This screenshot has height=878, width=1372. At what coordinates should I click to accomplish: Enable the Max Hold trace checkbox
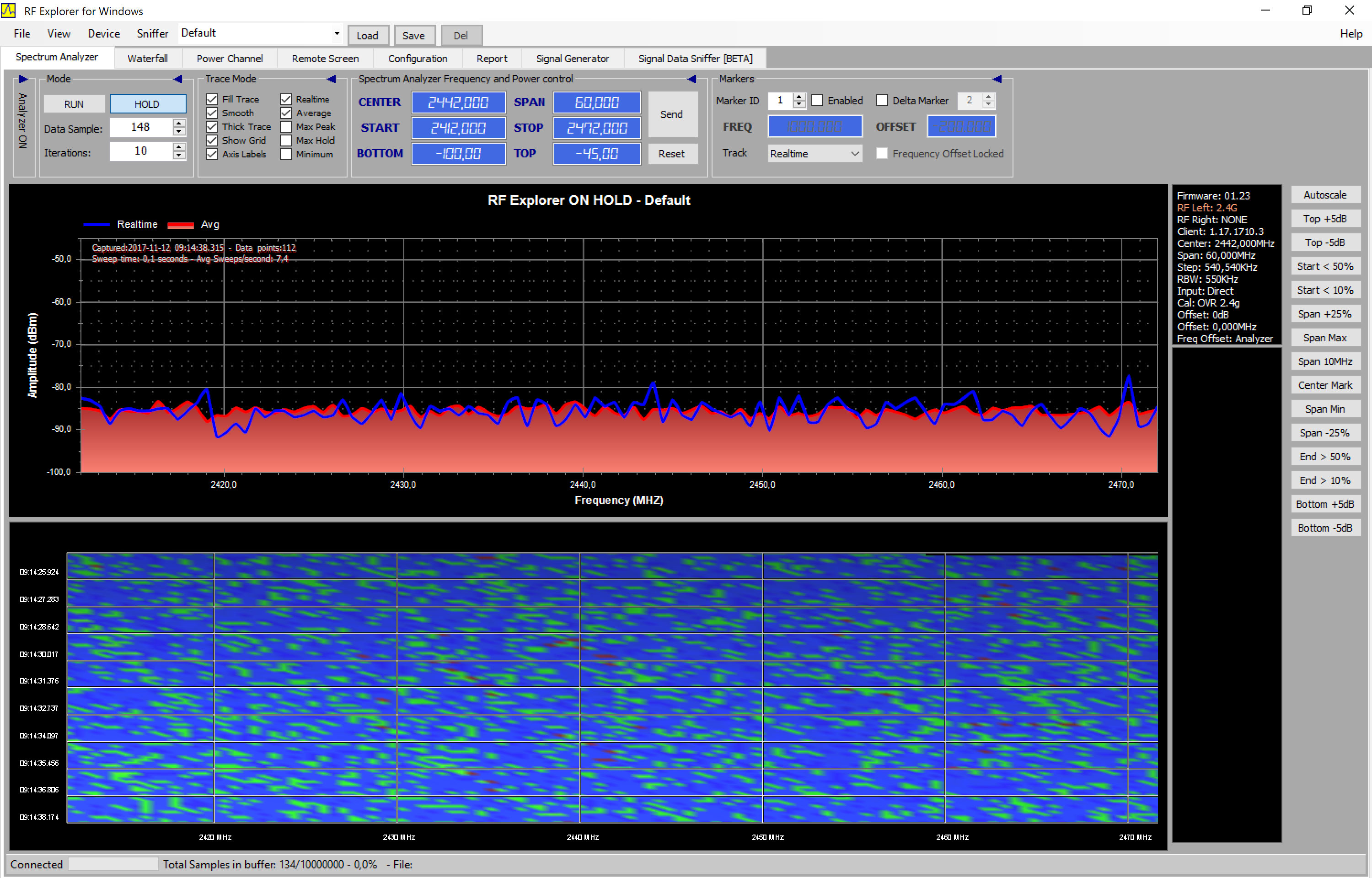tap(286, 141)
